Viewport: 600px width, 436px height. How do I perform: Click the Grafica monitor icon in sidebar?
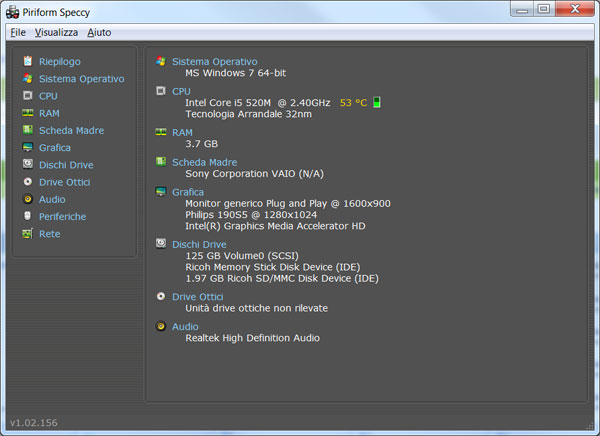28,147
